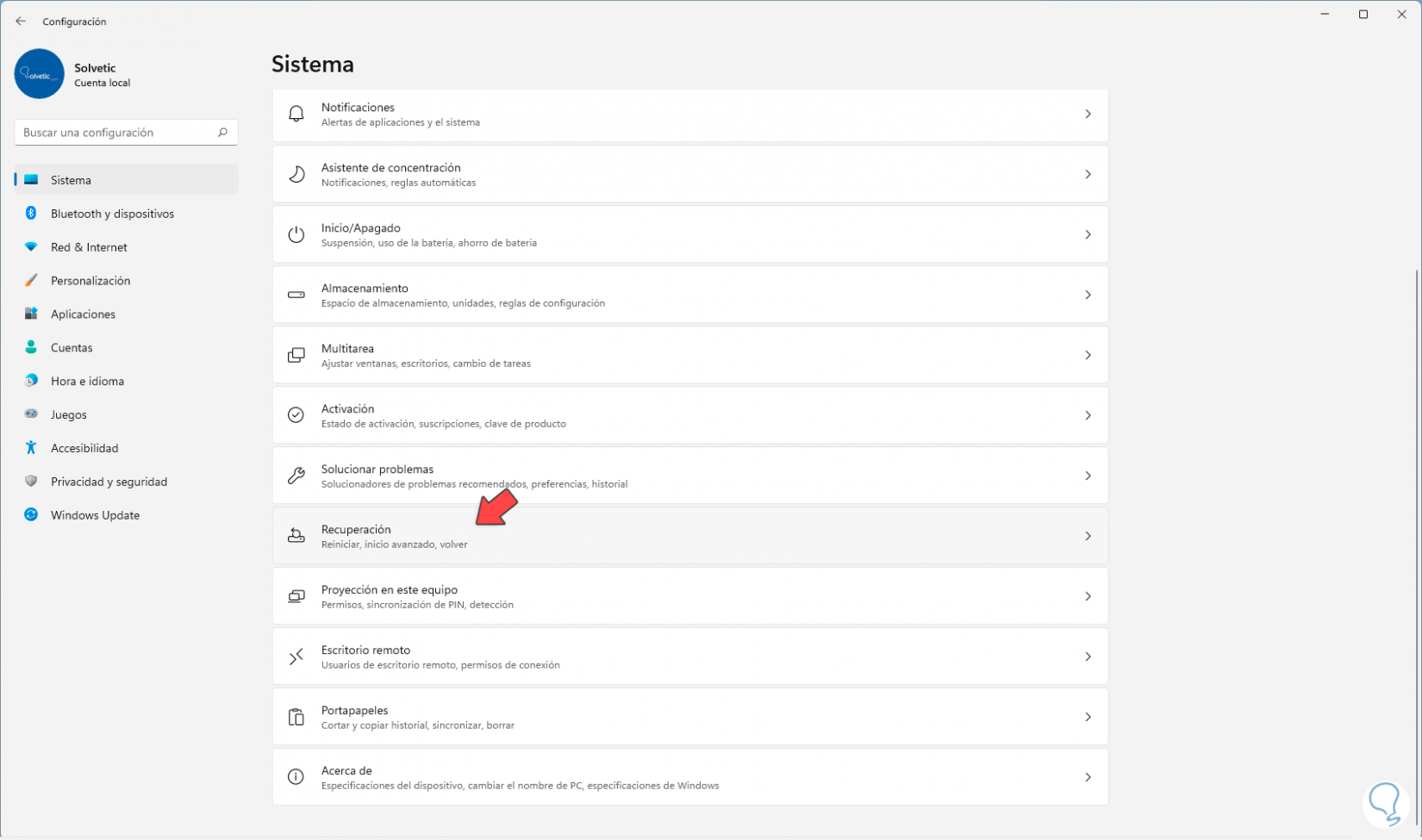The height and width of the screenshot is (840, 1422).
Task: Click the Notificaciones bell icon
Action: click(296, 114)
